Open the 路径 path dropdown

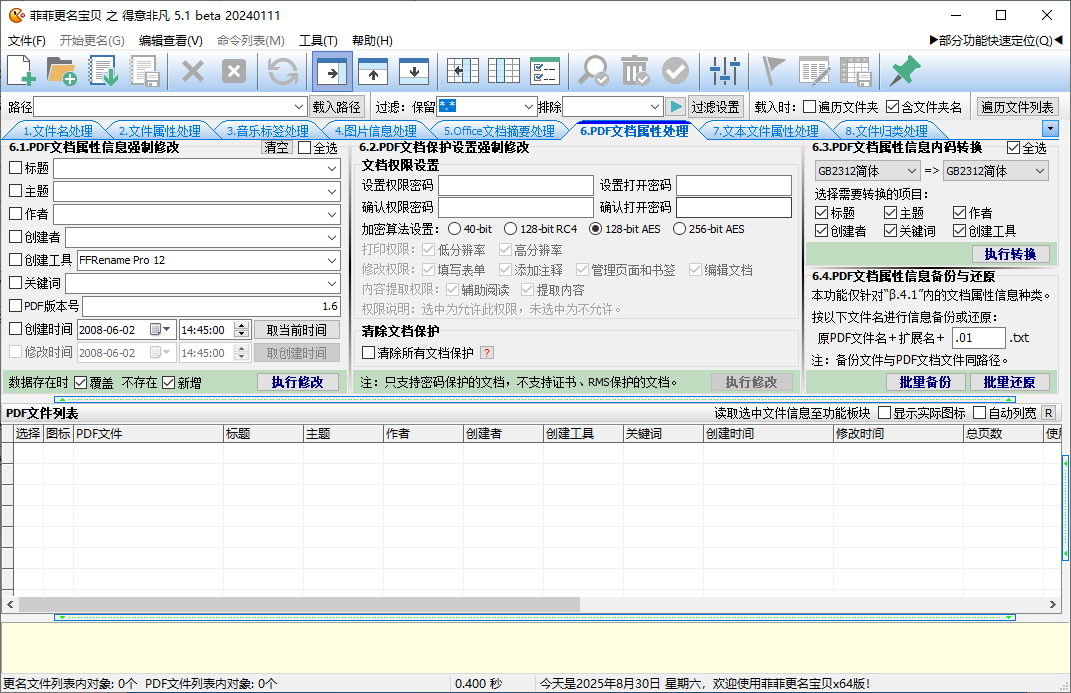[299, 107]
